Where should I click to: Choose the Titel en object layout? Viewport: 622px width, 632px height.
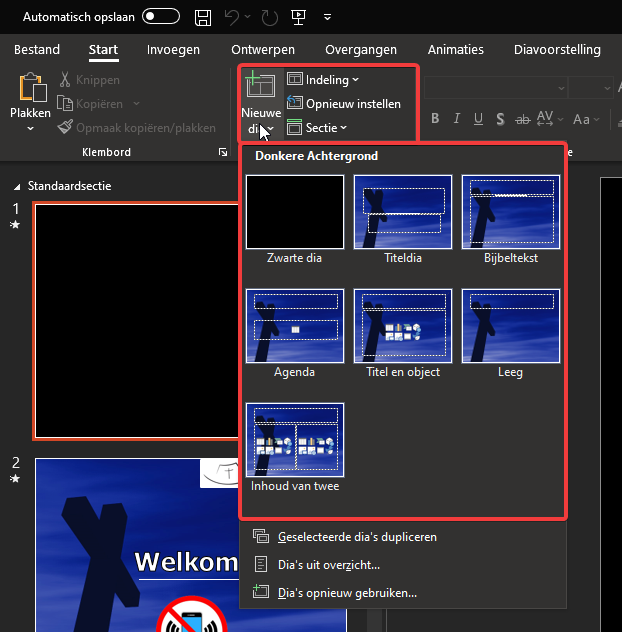click(403, 333)
